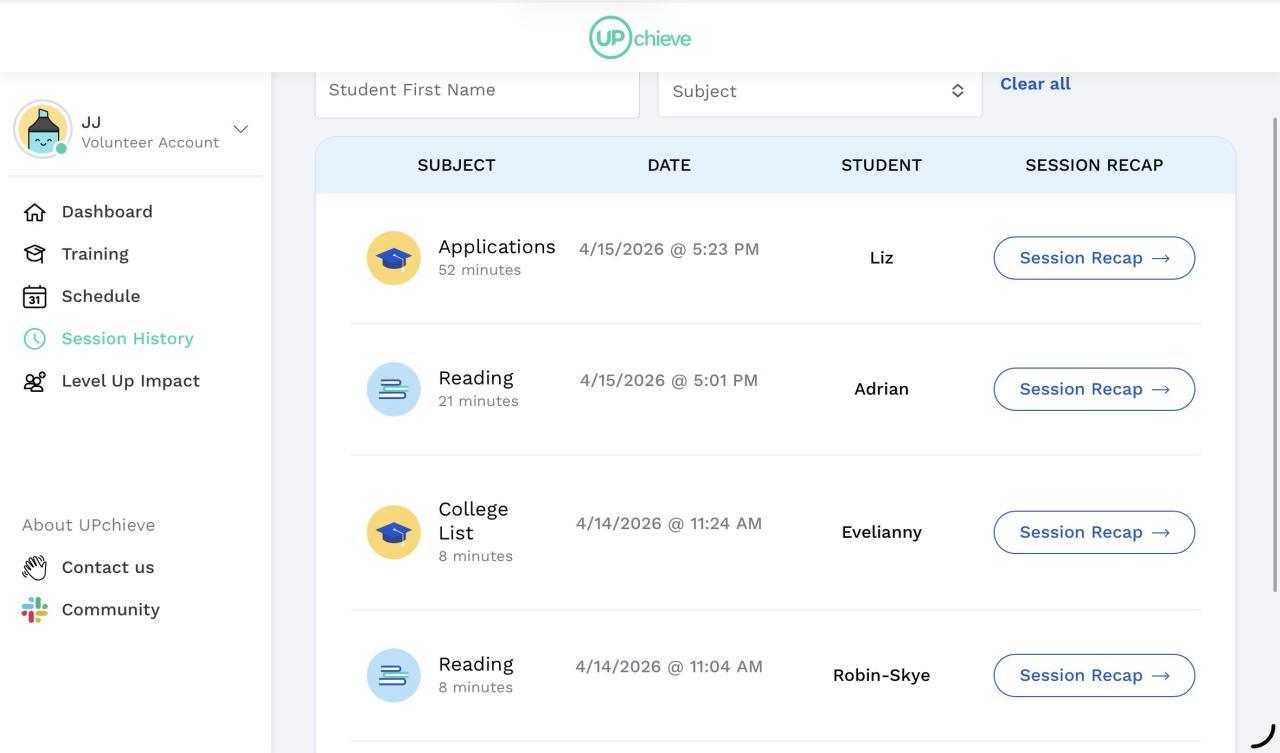Screen dimensions: 1280x753
Task: Click the UPchieve logo
Action: (640, 38)
